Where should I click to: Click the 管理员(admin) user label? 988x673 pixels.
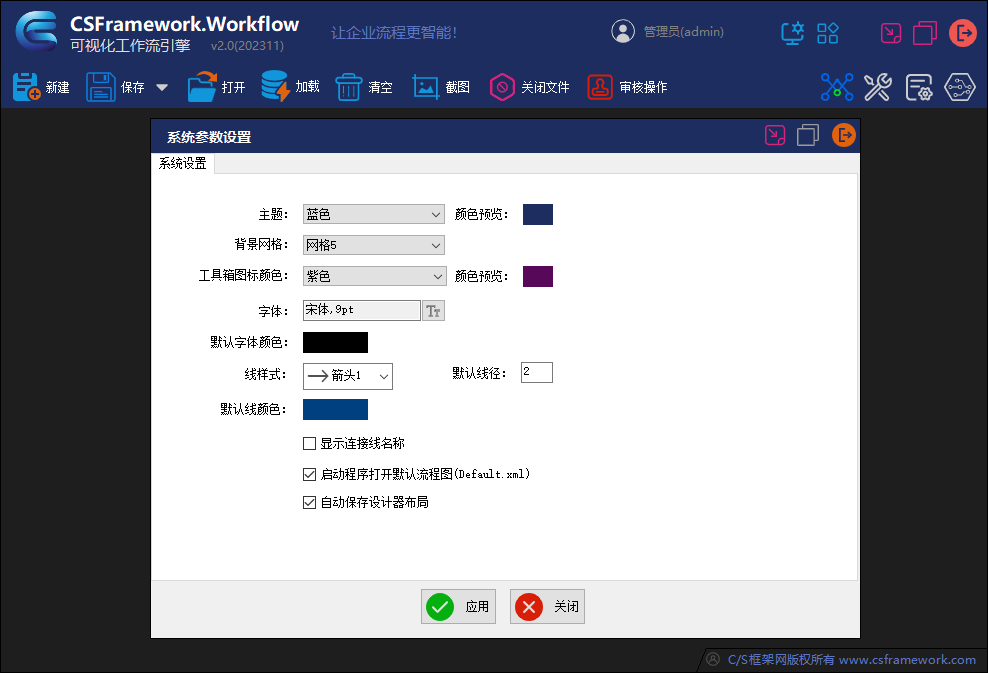pos(684,32)
